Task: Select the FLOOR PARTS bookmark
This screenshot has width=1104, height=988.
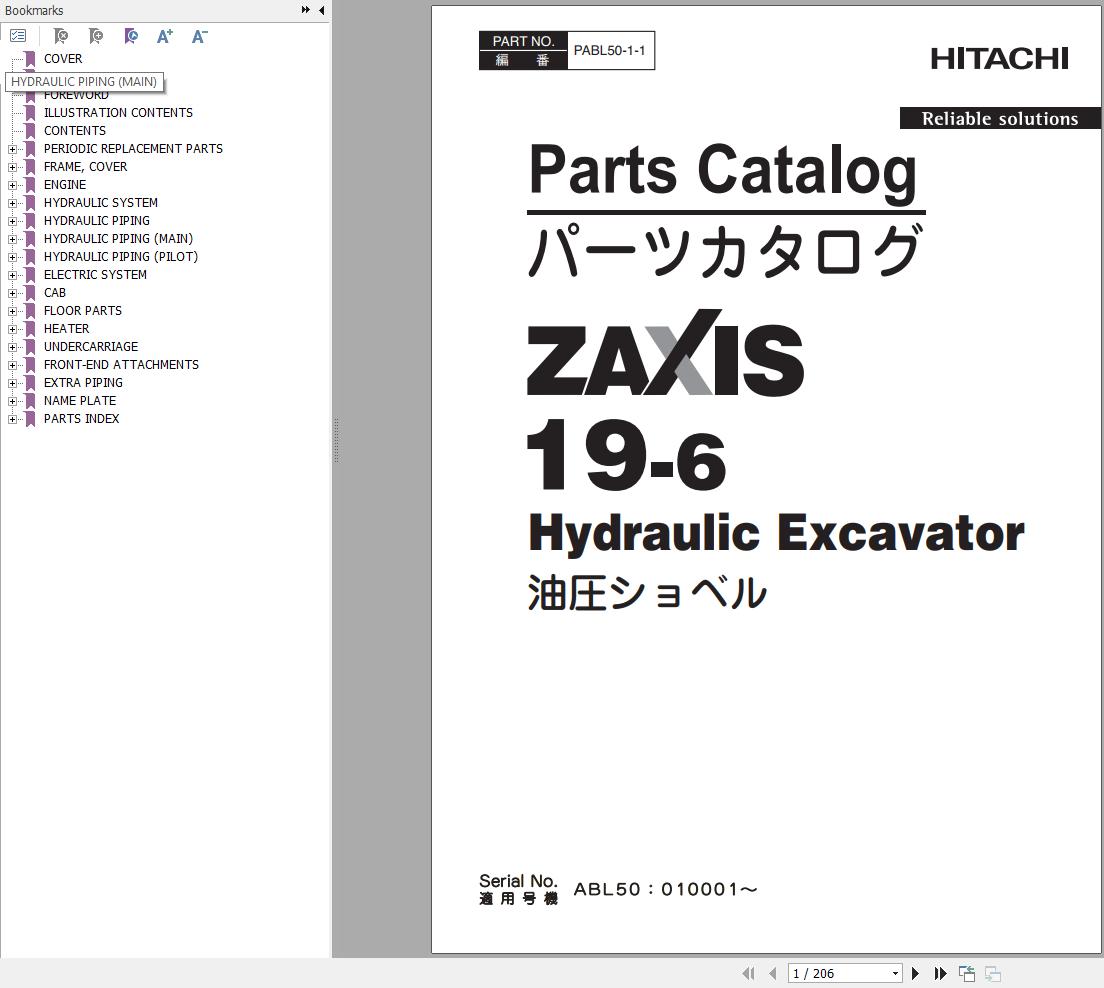Action: 82,311
